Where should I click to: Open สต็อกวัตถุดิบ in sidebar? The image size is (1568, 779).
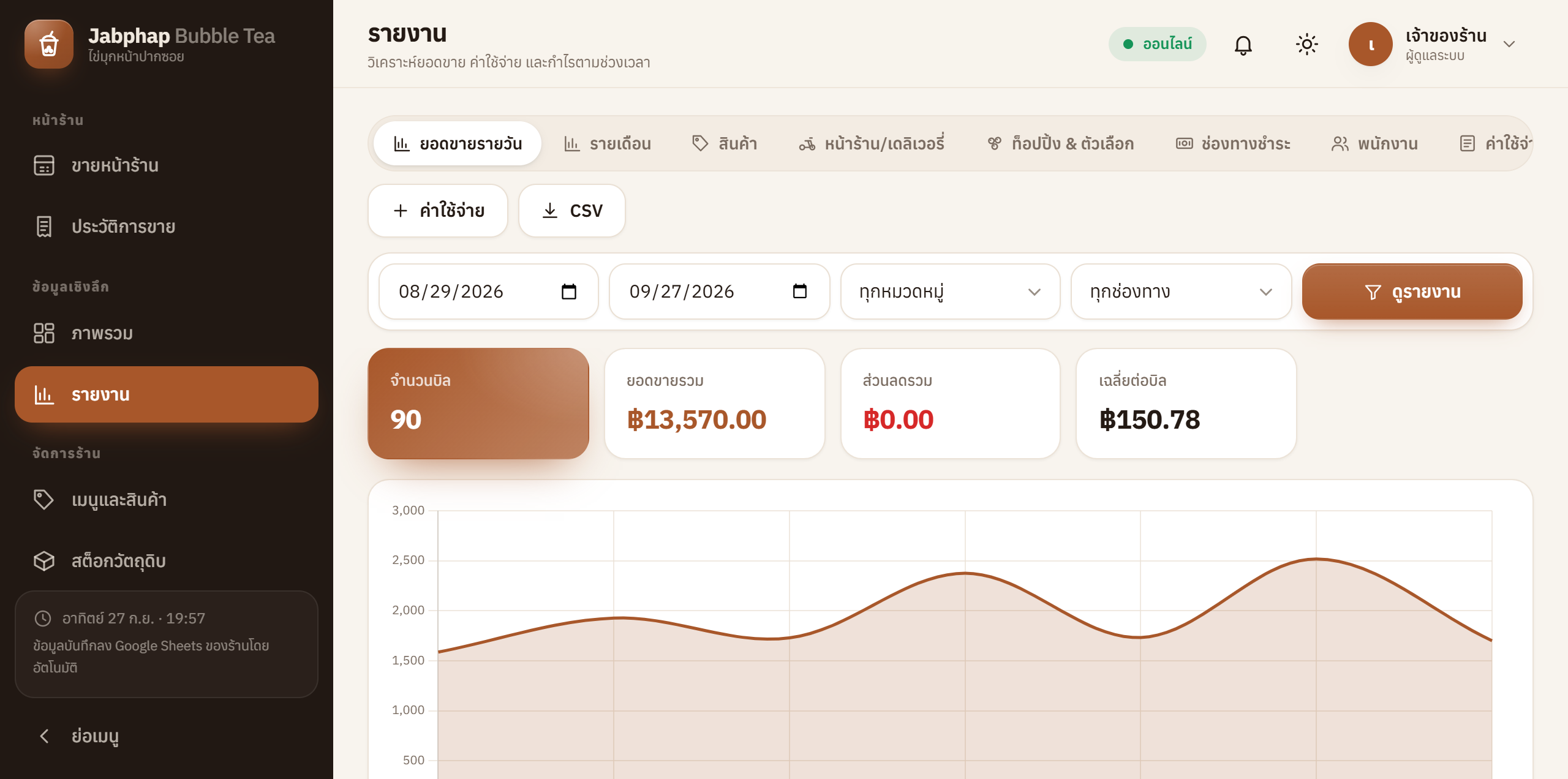167,561
